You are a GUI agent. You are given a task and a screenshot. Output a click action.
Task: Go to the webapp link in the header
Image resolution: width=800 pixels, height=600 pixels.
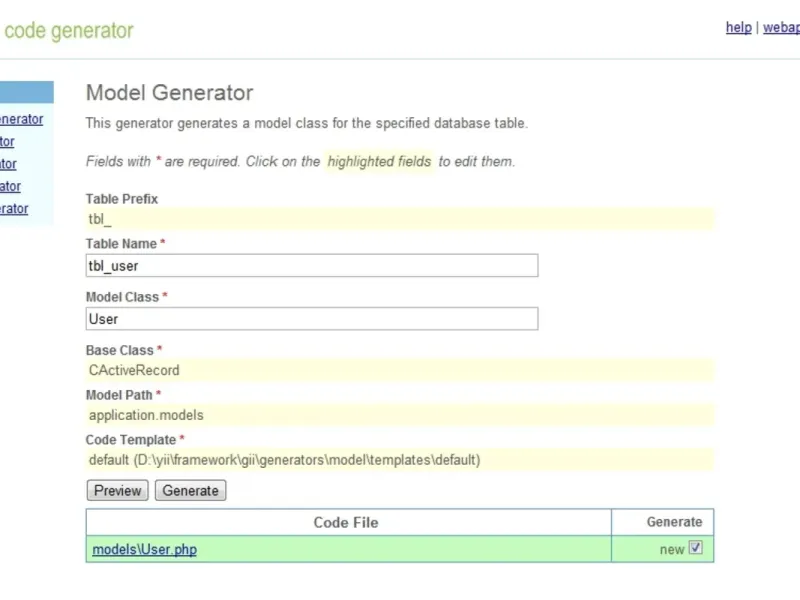pyautogui.click(x=782, y=28)
